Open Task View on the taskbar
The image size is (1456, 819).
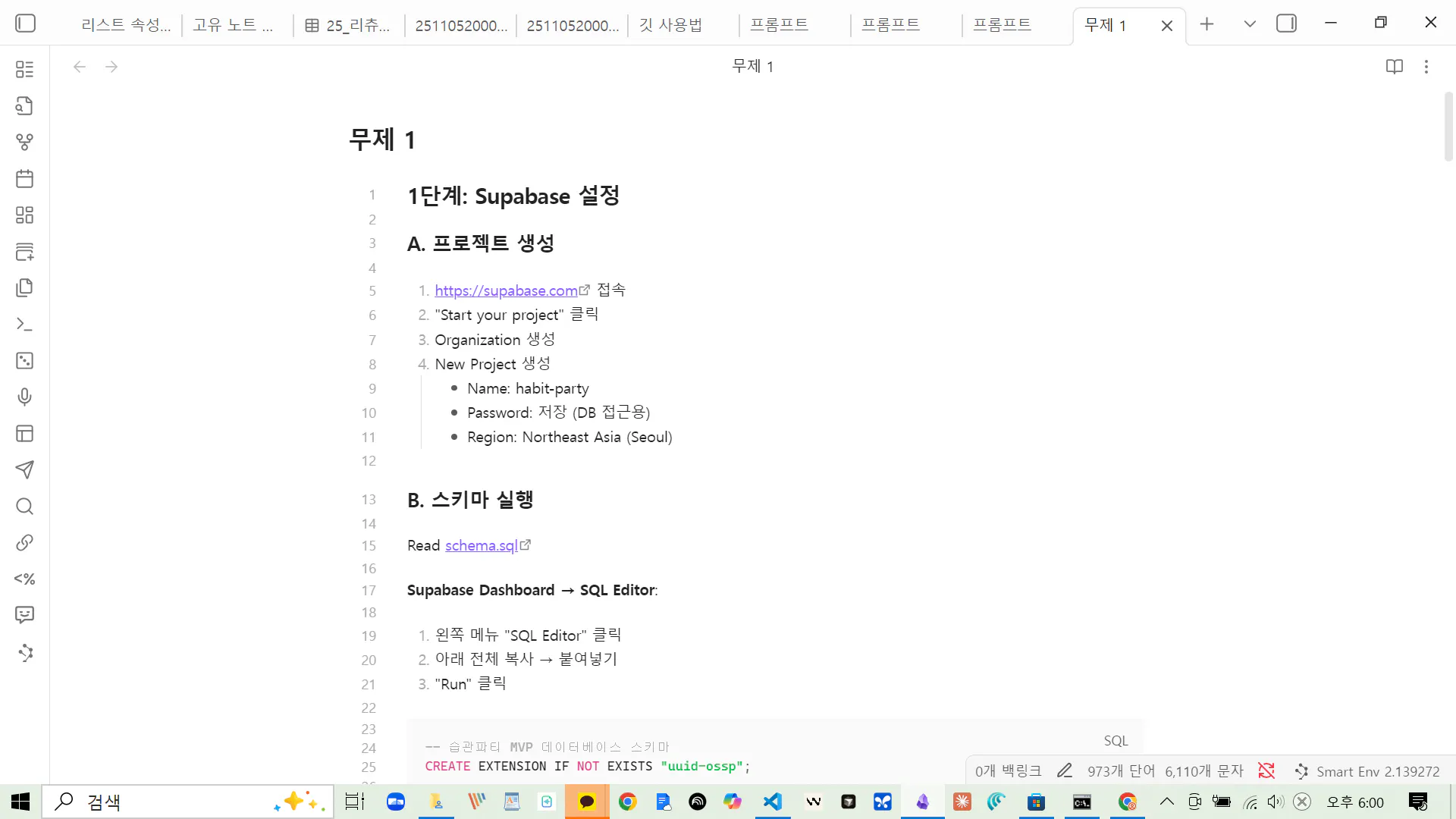354,802
